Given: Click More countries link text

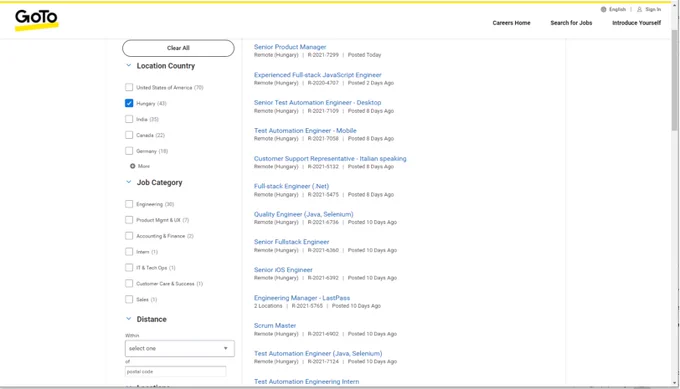Looking at the screenshot, I should pyautogui.click(x=144, y=166).
